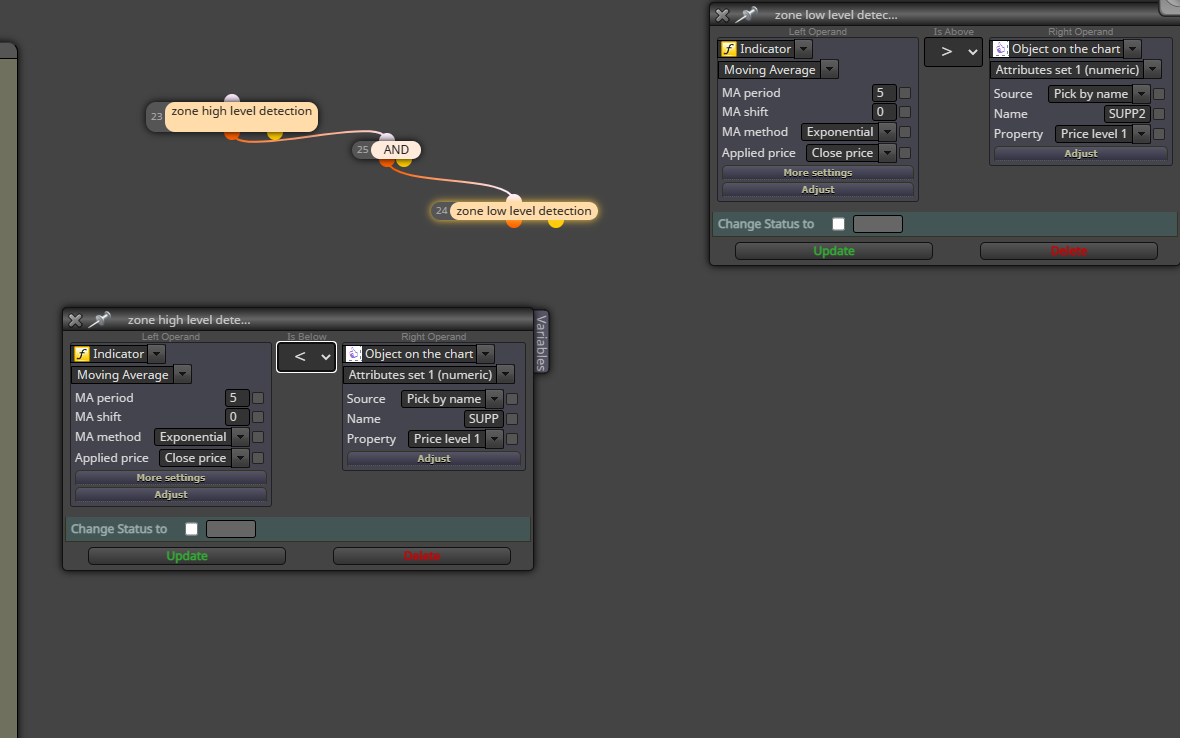The image size is (1180, 738).
Task: Open Moving Average dropdown in high level panel
Action: (183, 375)
